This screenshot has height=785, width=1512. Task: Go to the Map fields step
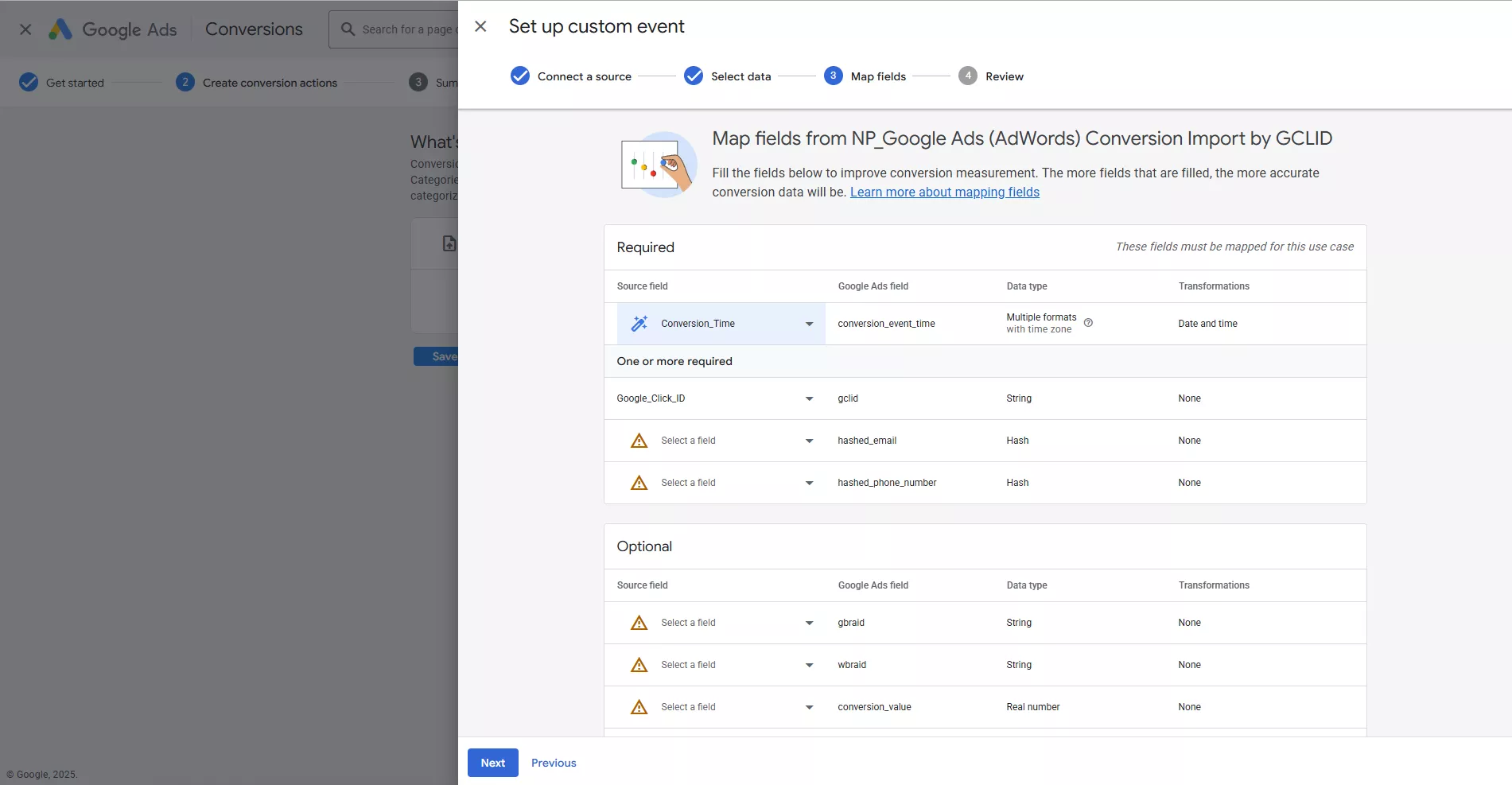pyautogui.click(x=833, y=76)
